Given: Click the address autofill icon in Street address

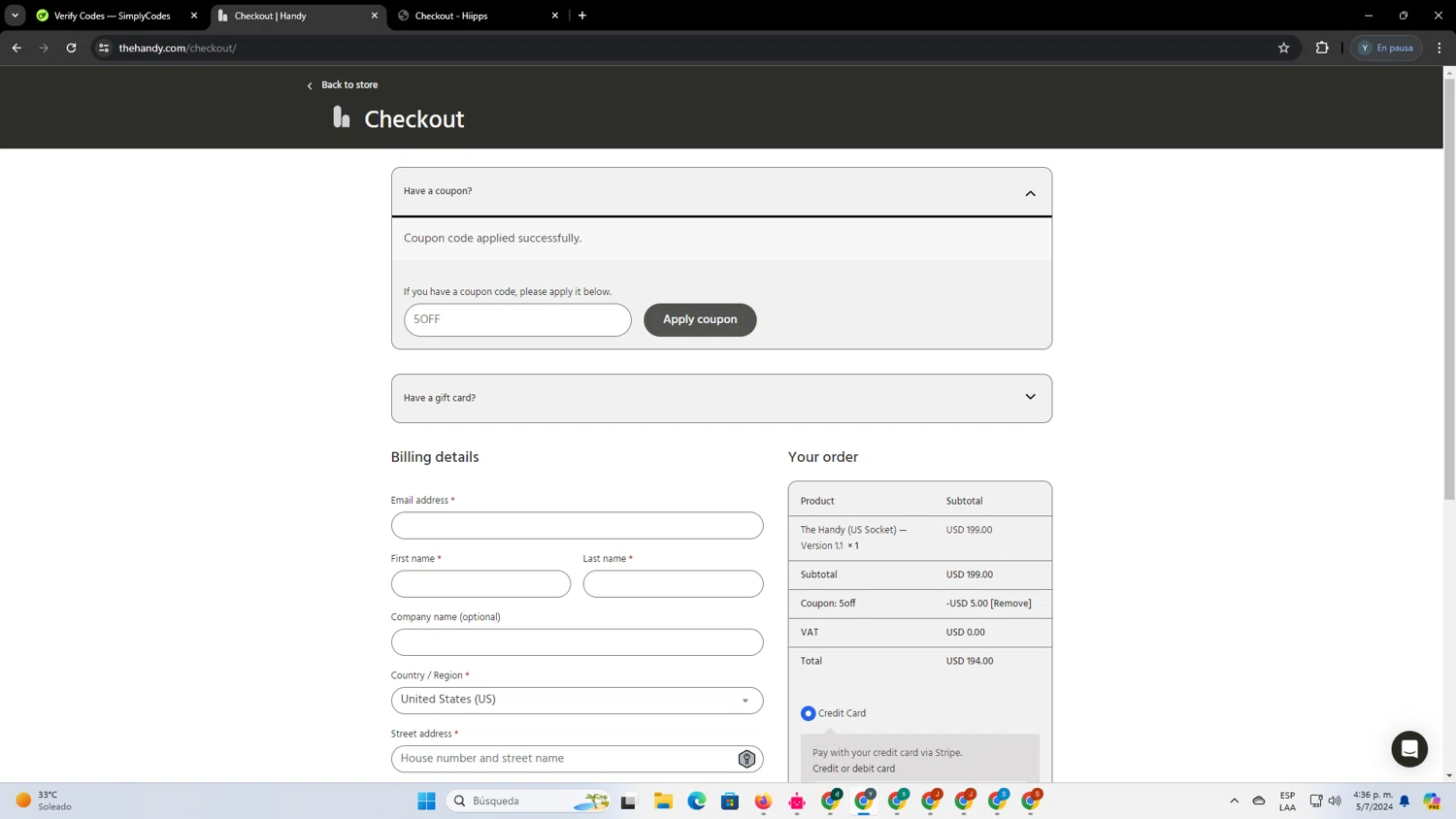Looking at the screenshot, I should click(745, 759).
